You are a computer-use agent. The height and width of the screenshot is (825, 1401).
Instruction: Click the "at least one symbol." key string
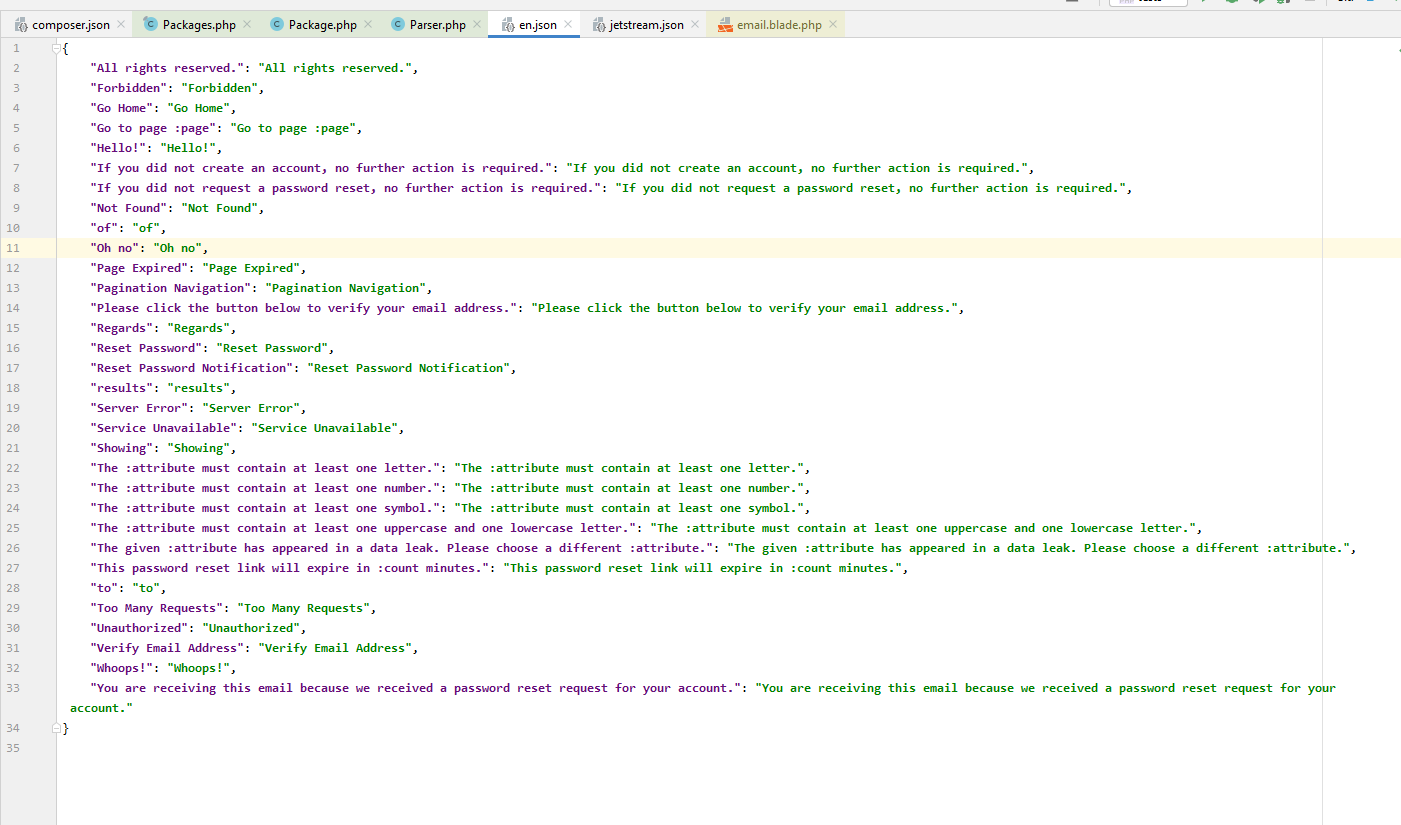click(265, 508)
